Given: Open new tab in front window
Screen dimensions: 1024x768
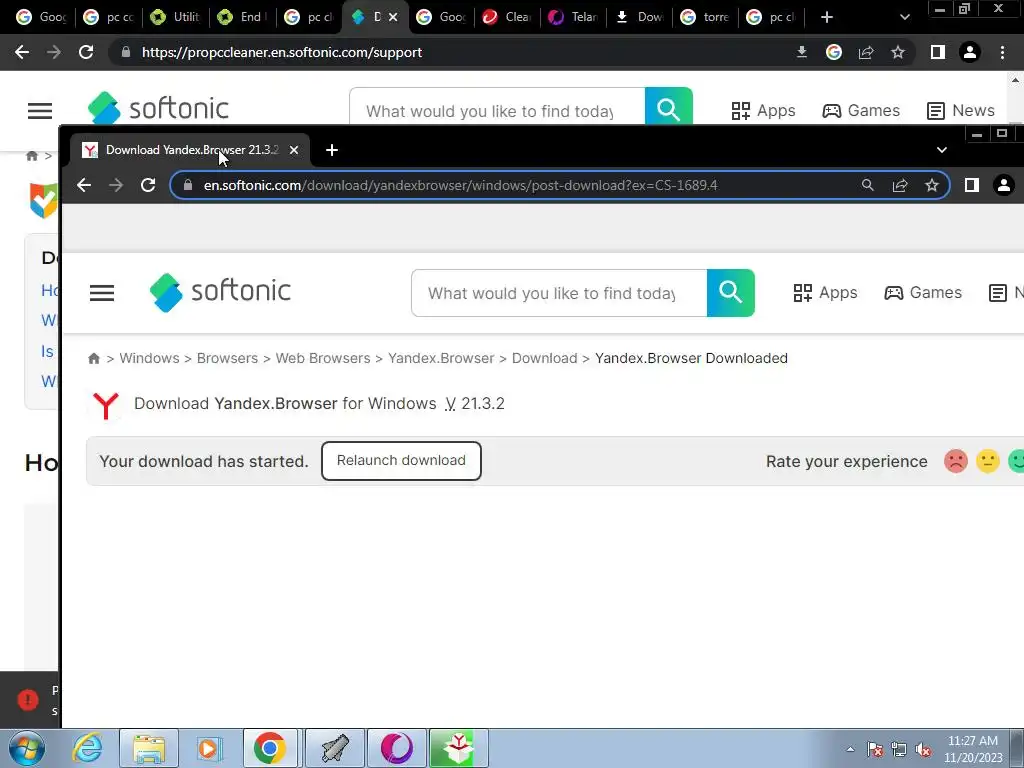Looking at the screenshot, I should [x=332, y=150].
